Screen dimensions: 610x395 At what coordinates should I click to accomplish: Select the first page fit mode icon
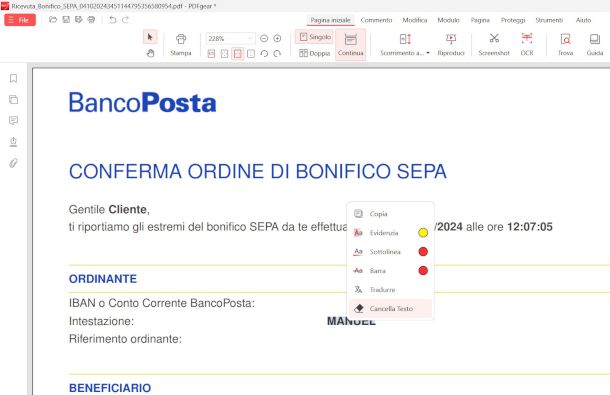point(211,53)
